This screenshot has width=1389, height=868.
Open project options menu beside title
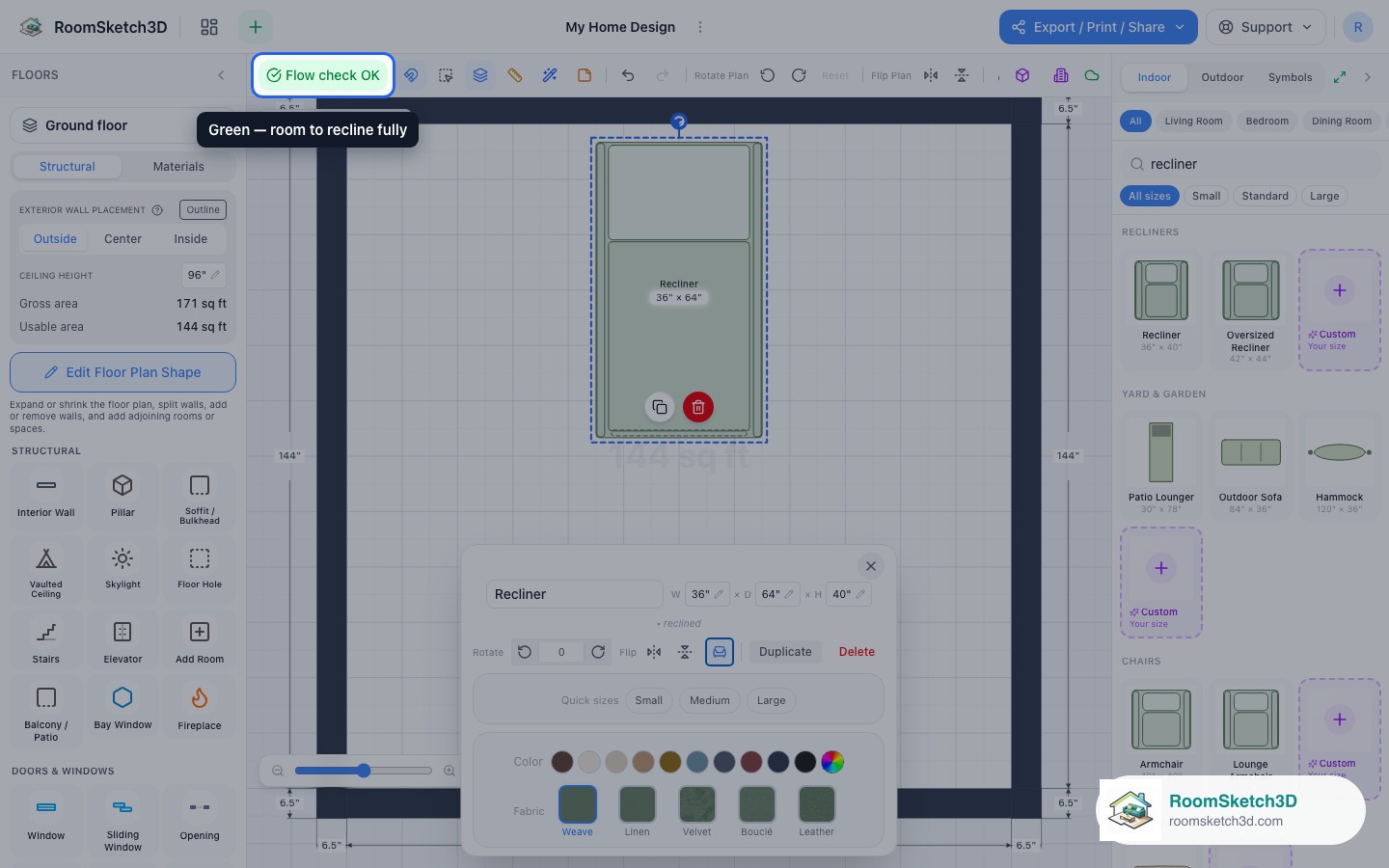(x=700, y=27)
